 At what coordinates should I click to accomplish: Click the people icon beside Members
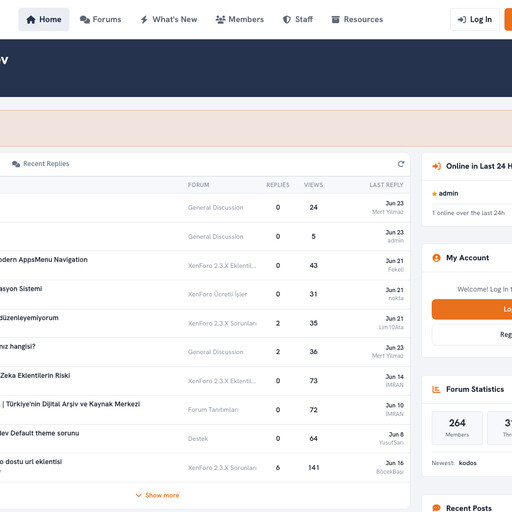[220, 20]
